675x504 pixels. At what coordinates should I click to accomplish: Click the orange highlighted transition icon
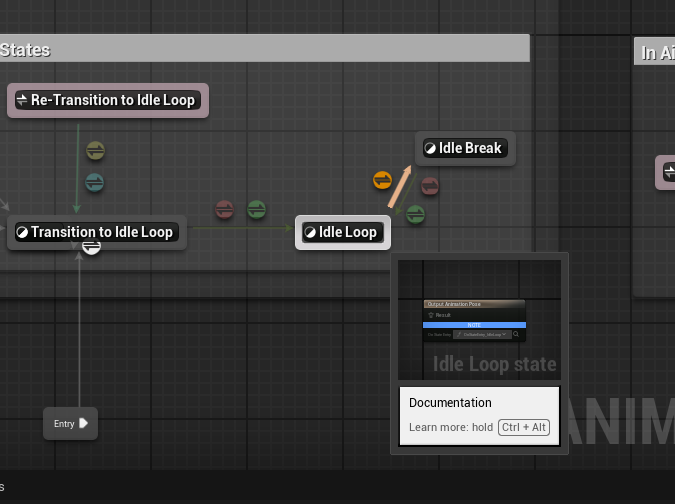point(382,180)
